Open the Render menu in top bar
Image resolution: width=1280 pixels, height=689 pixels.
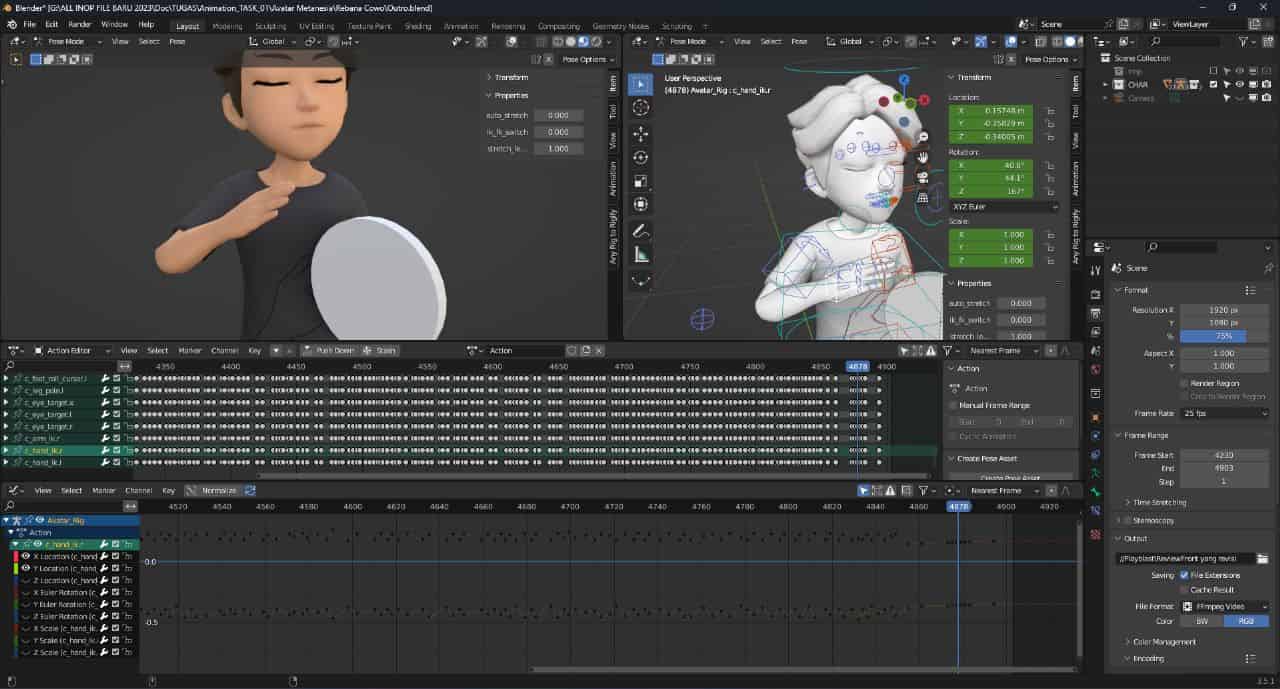pos(80,24)
